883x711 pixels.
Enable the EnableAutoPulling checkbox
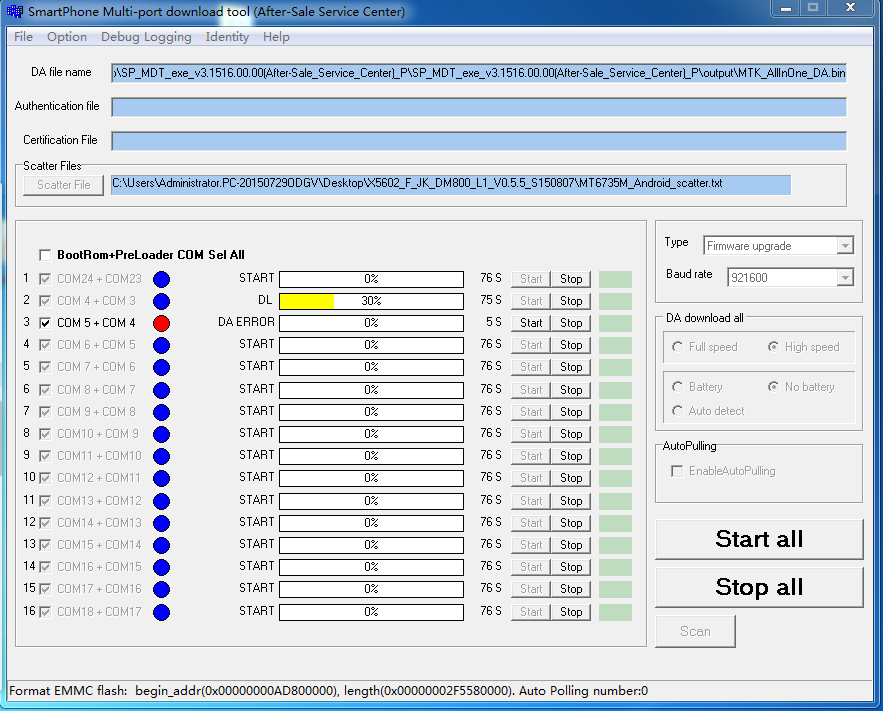pyautogui.click(x=678, y=471)
